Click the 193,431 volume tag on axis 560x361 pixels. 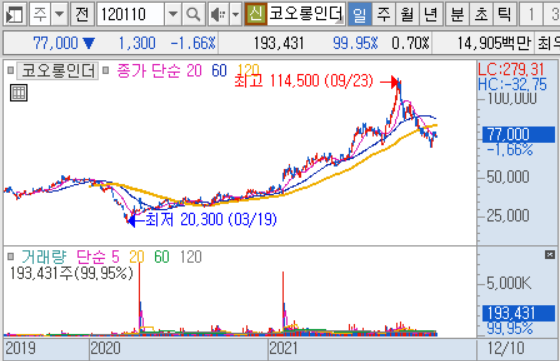[519, 313]
